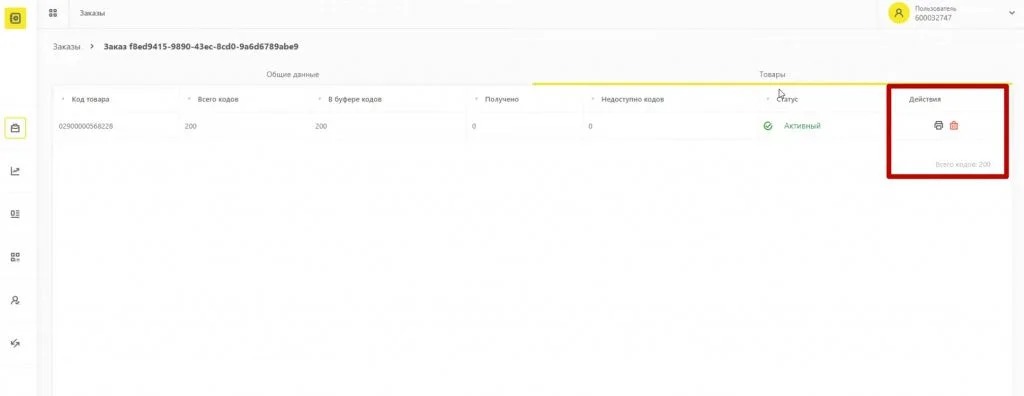Open the list documents sidebar icon
This screenshot has width=1024, height=396.
coord(15,214)
